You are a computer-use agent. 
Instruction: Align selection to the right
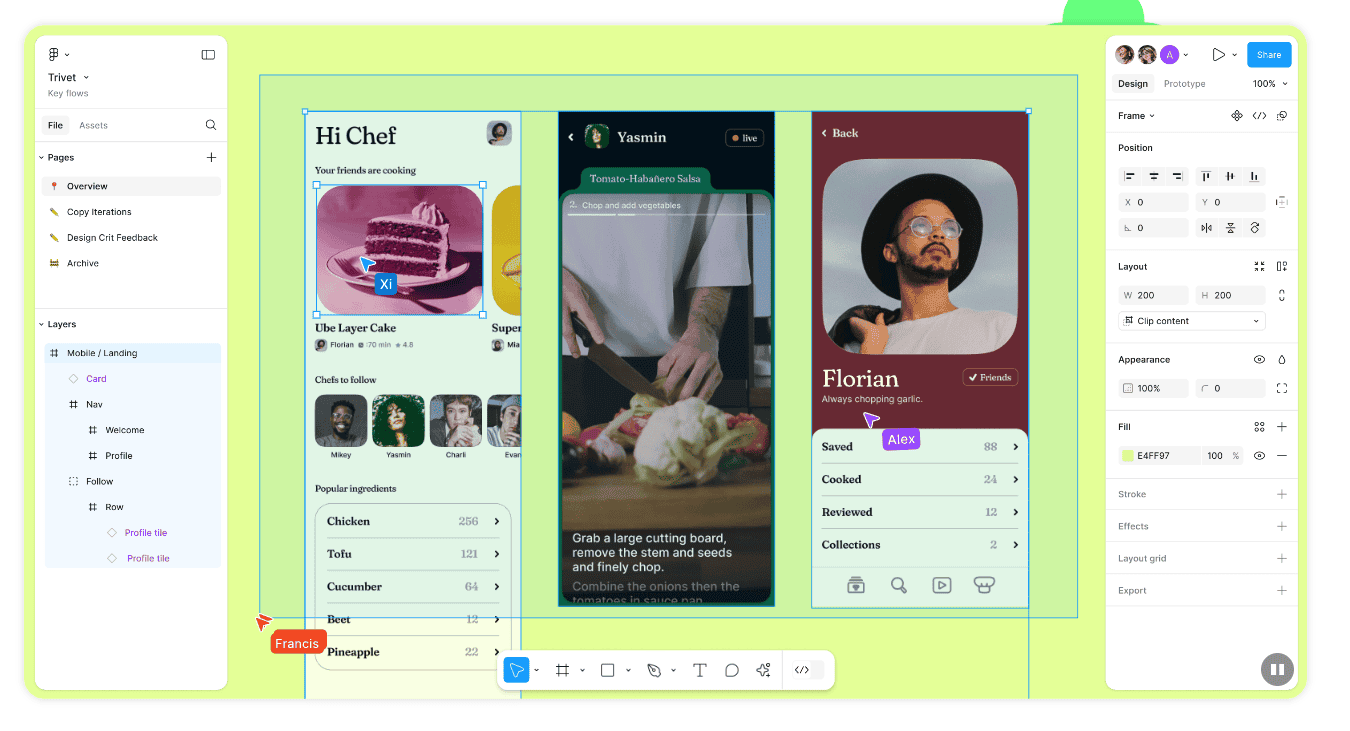tap(1177, 176)
